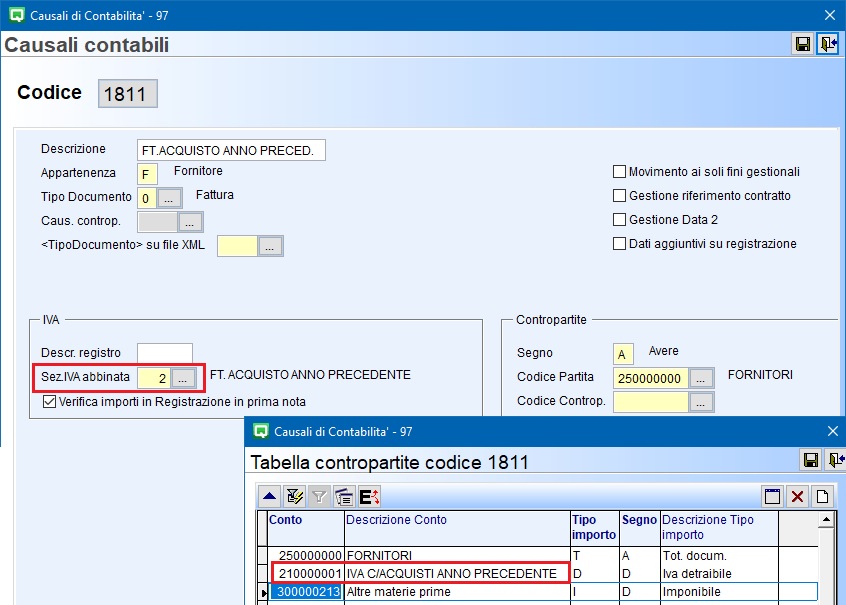Edit the Descrizione field FT.ACQUISTO ANNO PRECED.

(231, 150)
